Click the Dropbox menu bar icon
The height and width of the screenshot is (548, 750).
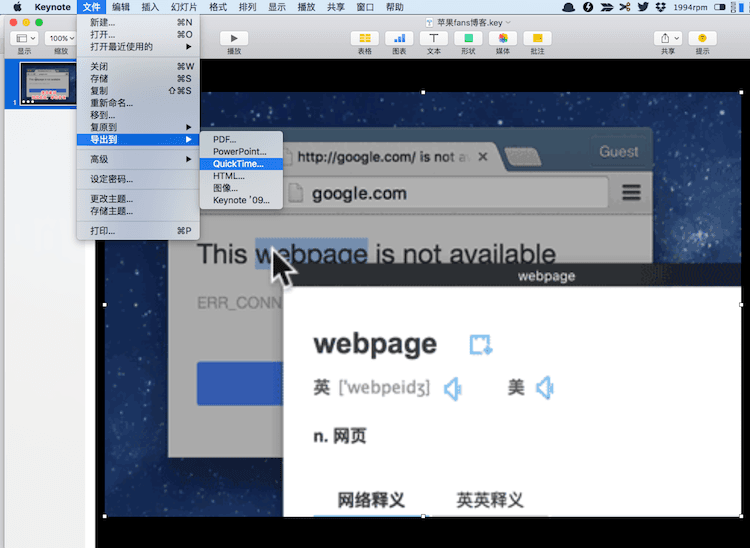[x=661, y=7]
